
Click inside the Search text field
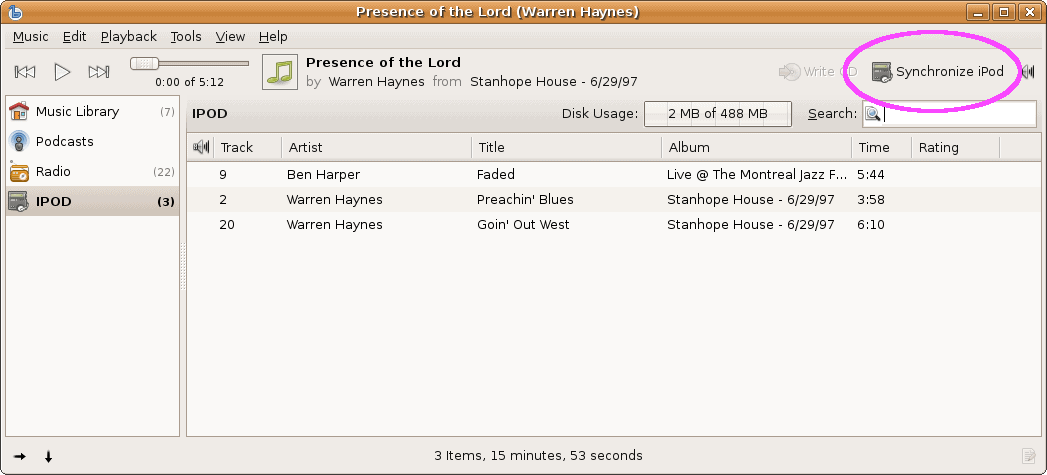coord(958,114)
